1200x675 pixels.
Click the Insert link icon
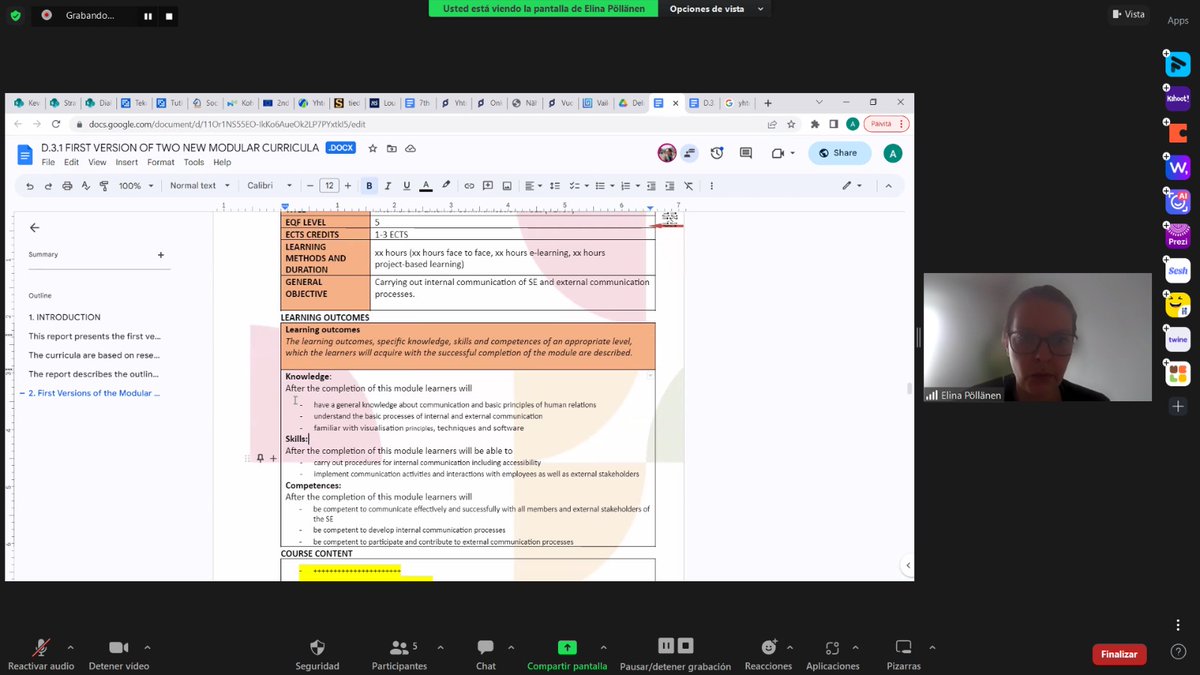469,185
